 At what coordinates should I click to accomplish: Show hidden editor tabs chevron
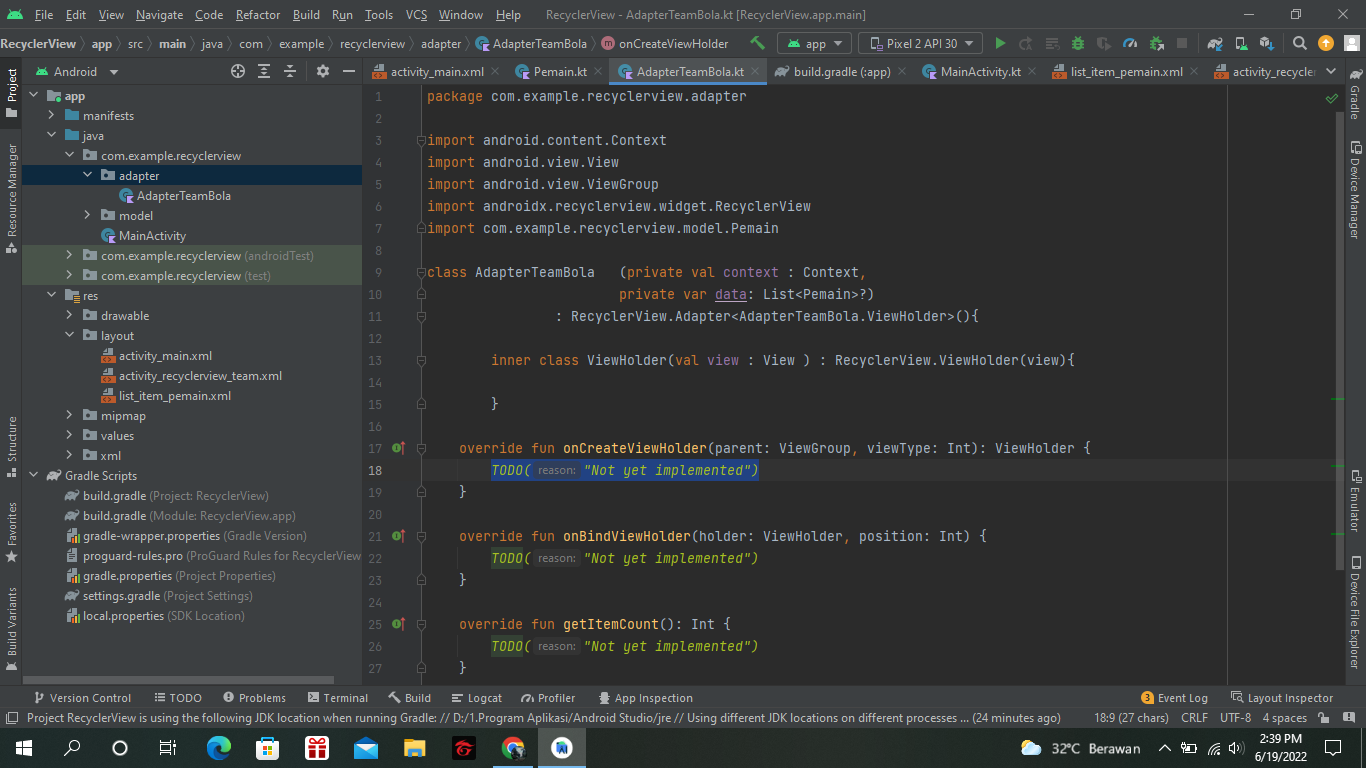(x=1330, y=71)
